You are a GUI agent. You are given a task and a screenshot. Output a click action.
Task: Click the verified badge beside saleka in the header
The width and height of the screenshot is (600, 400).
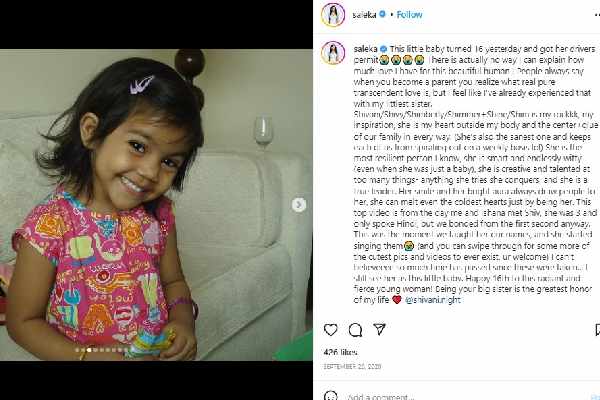coord(382,15)
